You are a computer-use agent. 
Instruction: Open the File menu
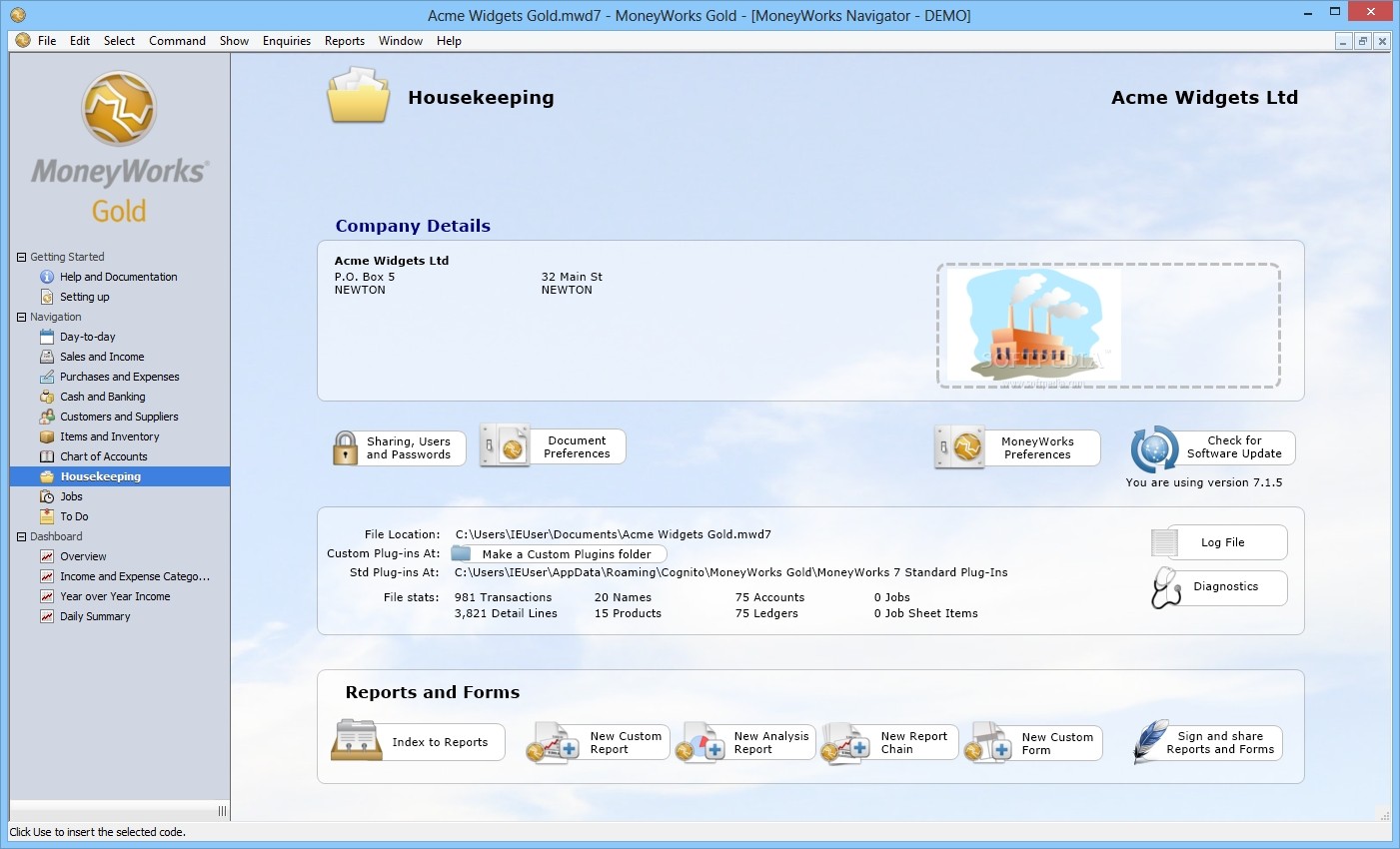(x=47, y=41)
